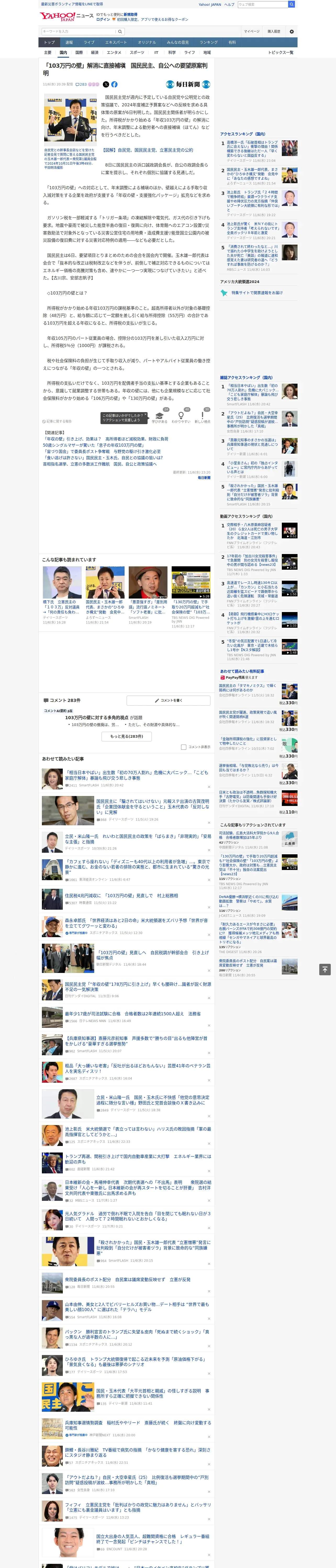Click the ヘルプ link in header
Viewport: 336px width, 1568px height.
pyautogui.click(x=229, y=4)
